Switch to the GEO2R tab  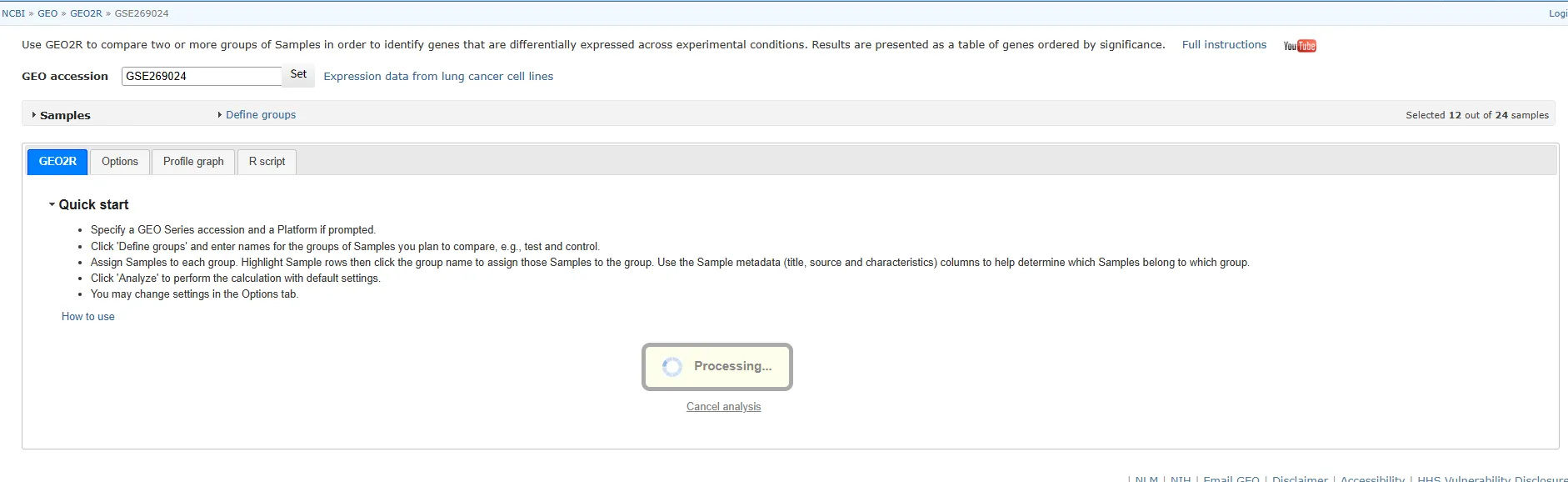pyautogui.click(x=57, y=162)
